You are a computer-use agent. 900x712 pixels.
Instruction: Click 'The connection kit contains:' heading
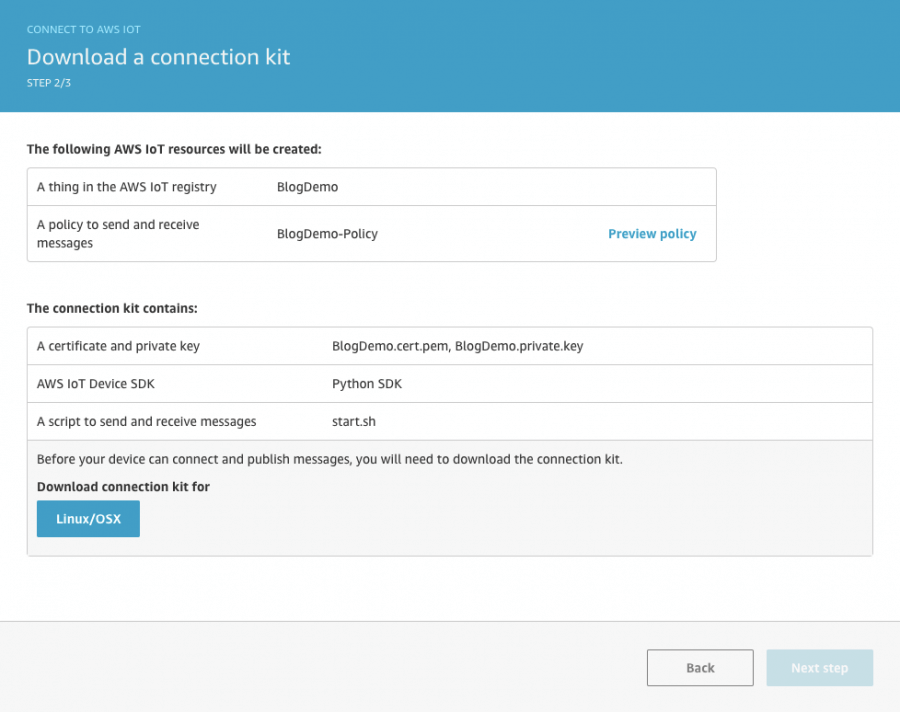tap(112, 308)
